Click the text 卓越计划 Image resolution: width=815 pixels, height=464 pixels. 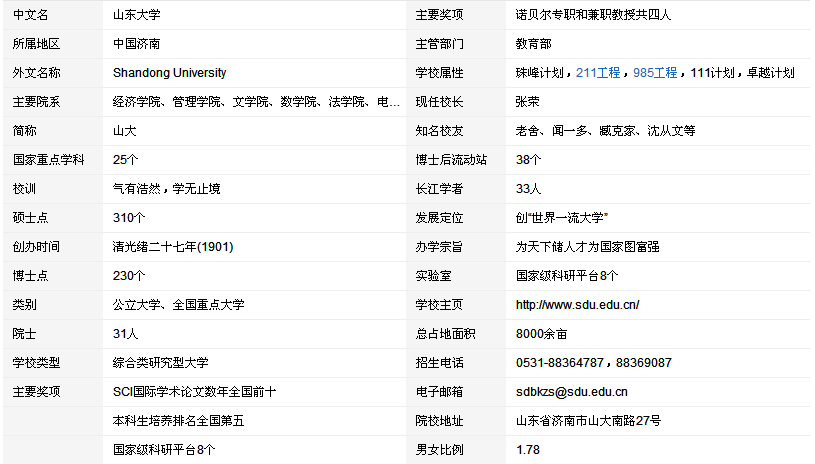771,73
